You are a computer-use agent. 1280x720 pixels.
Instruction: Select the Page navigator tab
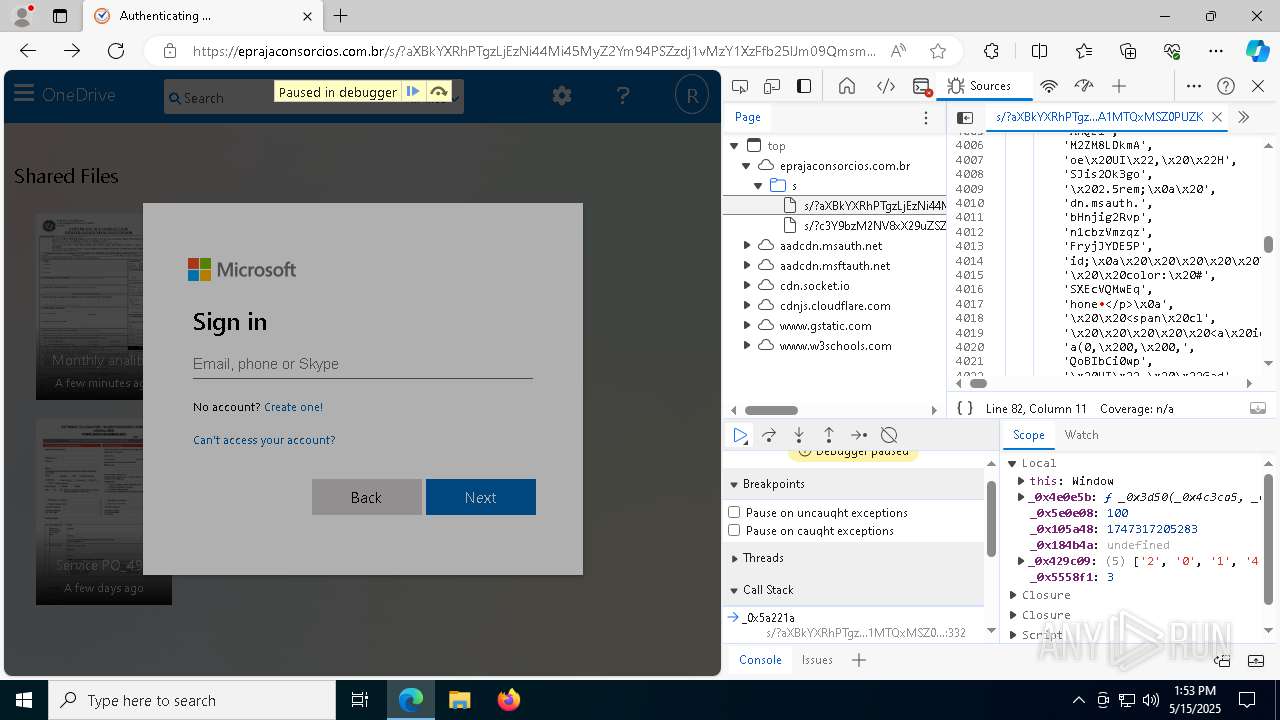pos(748,117)
